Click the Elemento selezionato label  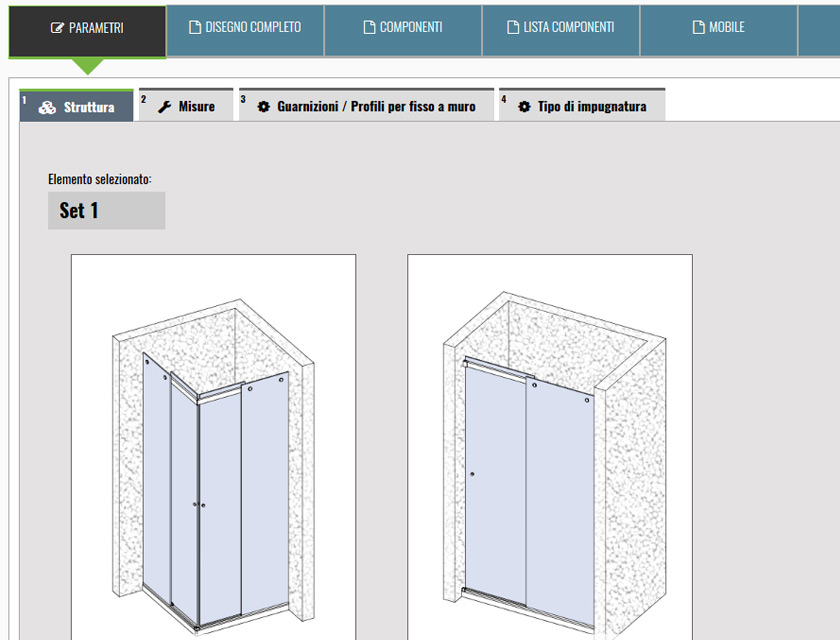click(100, 179)
